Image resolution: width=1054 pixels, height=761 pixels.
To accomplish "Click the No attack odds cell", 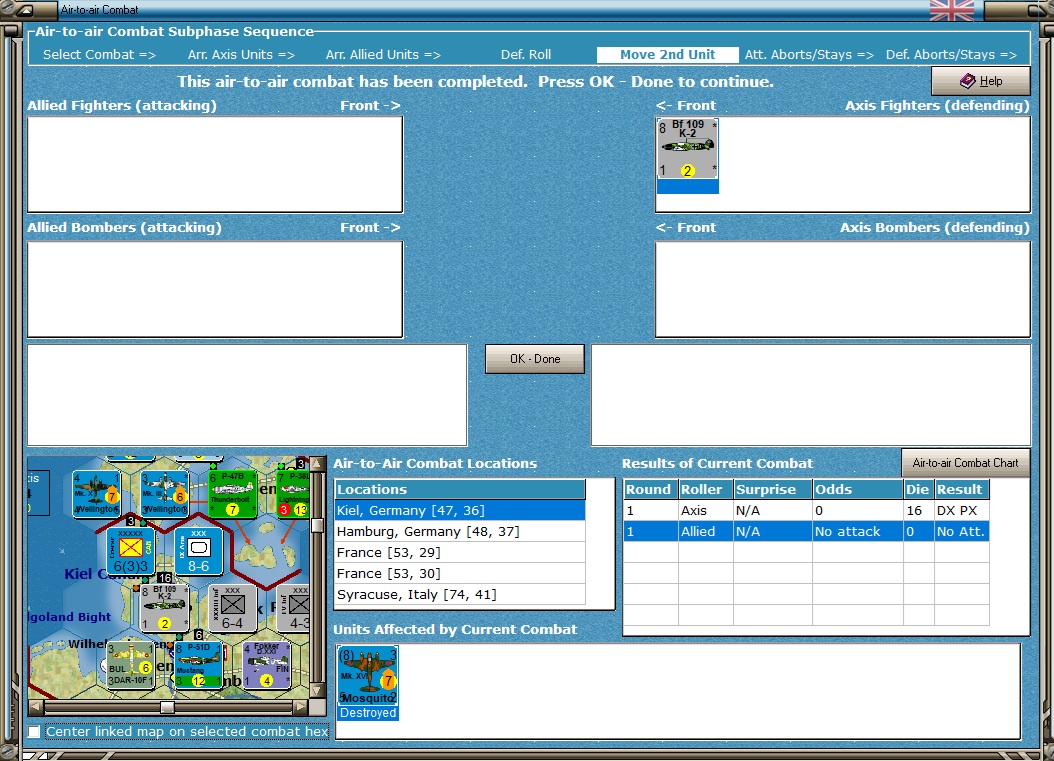I will coord(857,531).
